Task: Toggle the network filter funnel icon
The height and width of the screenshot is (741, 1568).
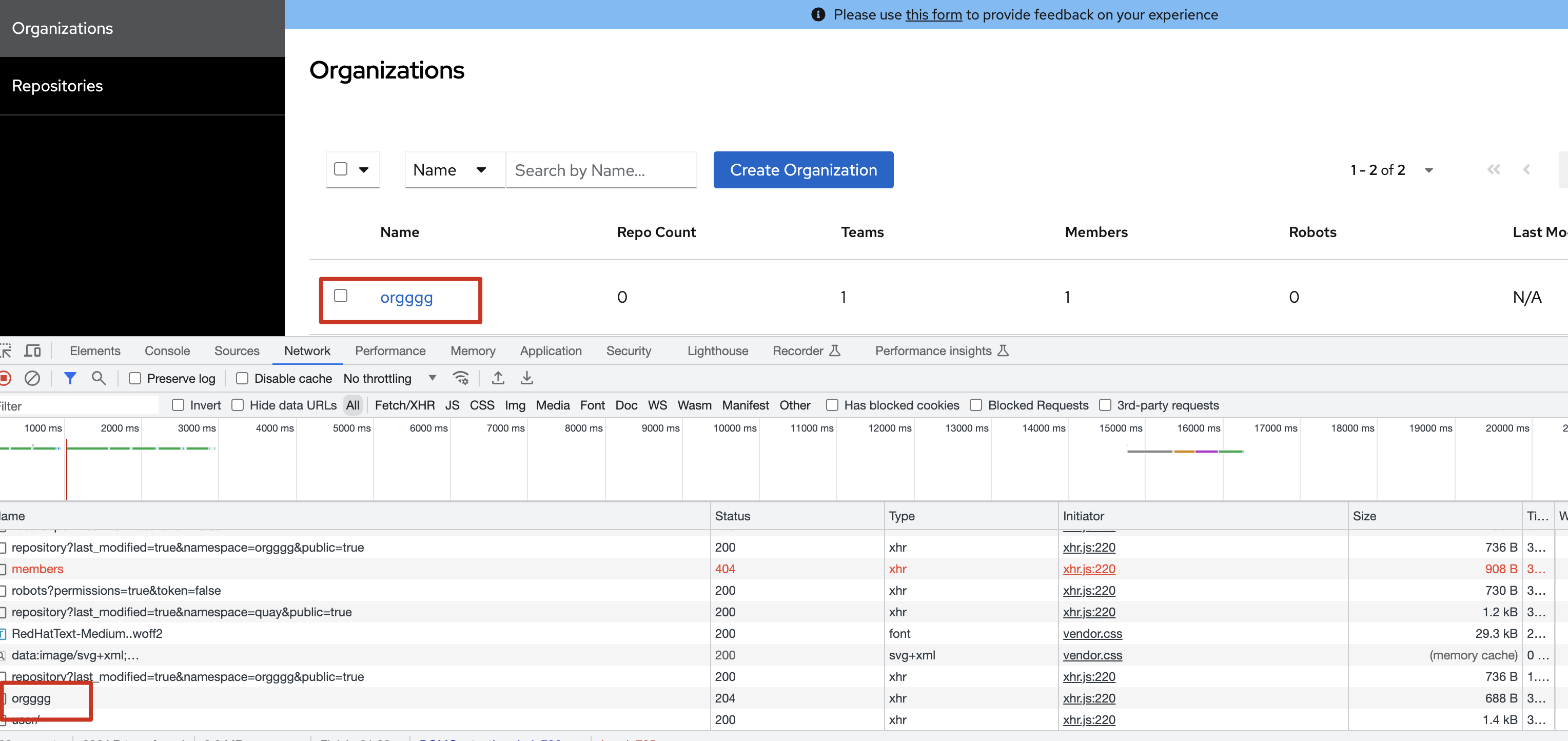Action: [x=70, y=378]
